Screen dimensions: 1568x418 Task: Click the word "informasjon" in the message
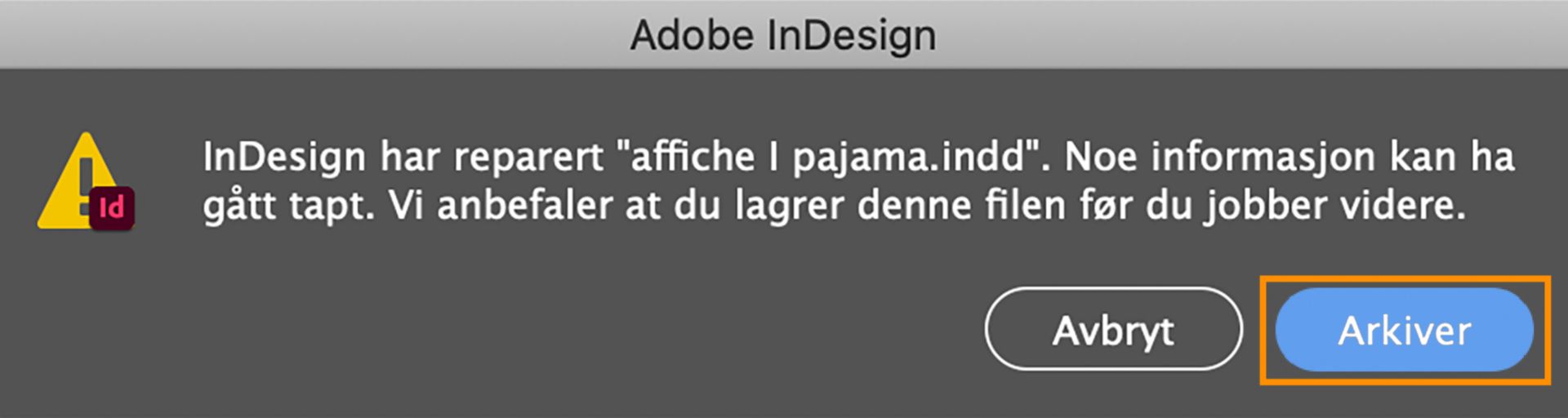[x=1263, y=156]
